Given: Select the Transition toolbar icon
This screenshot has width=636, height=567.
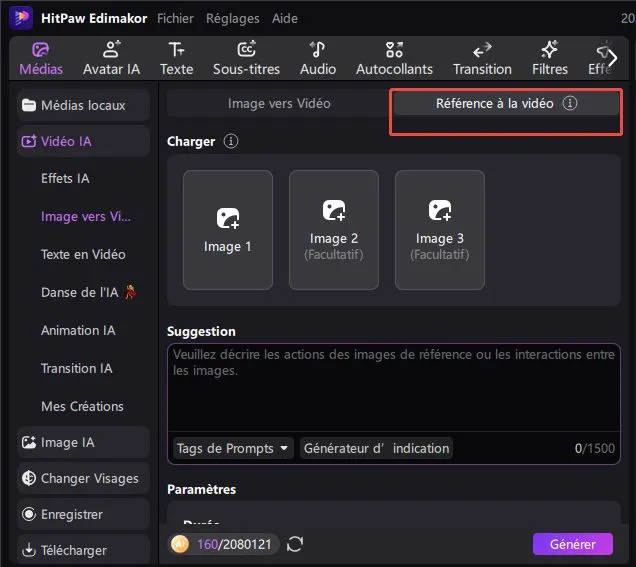Looking at the screenshot, I should (482, 58).
